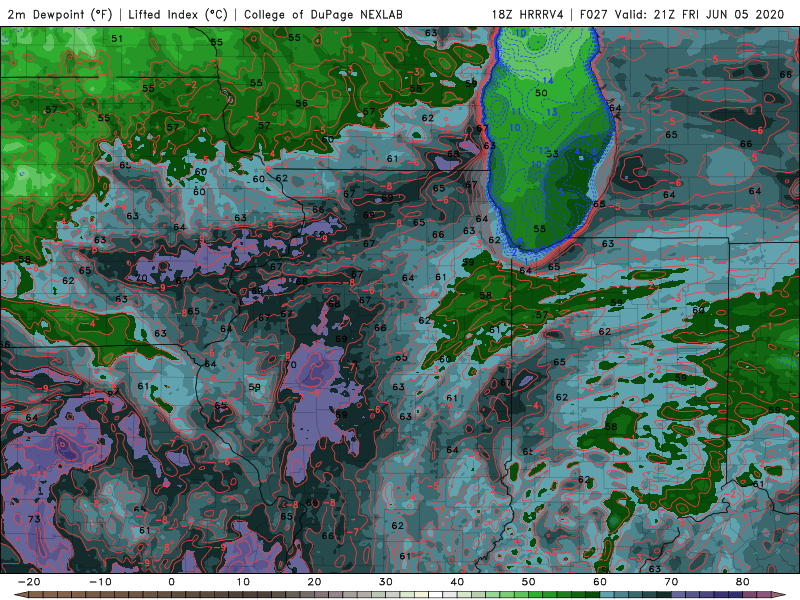Click the 'Lifted Index (°C)' title text

[178, 15]
